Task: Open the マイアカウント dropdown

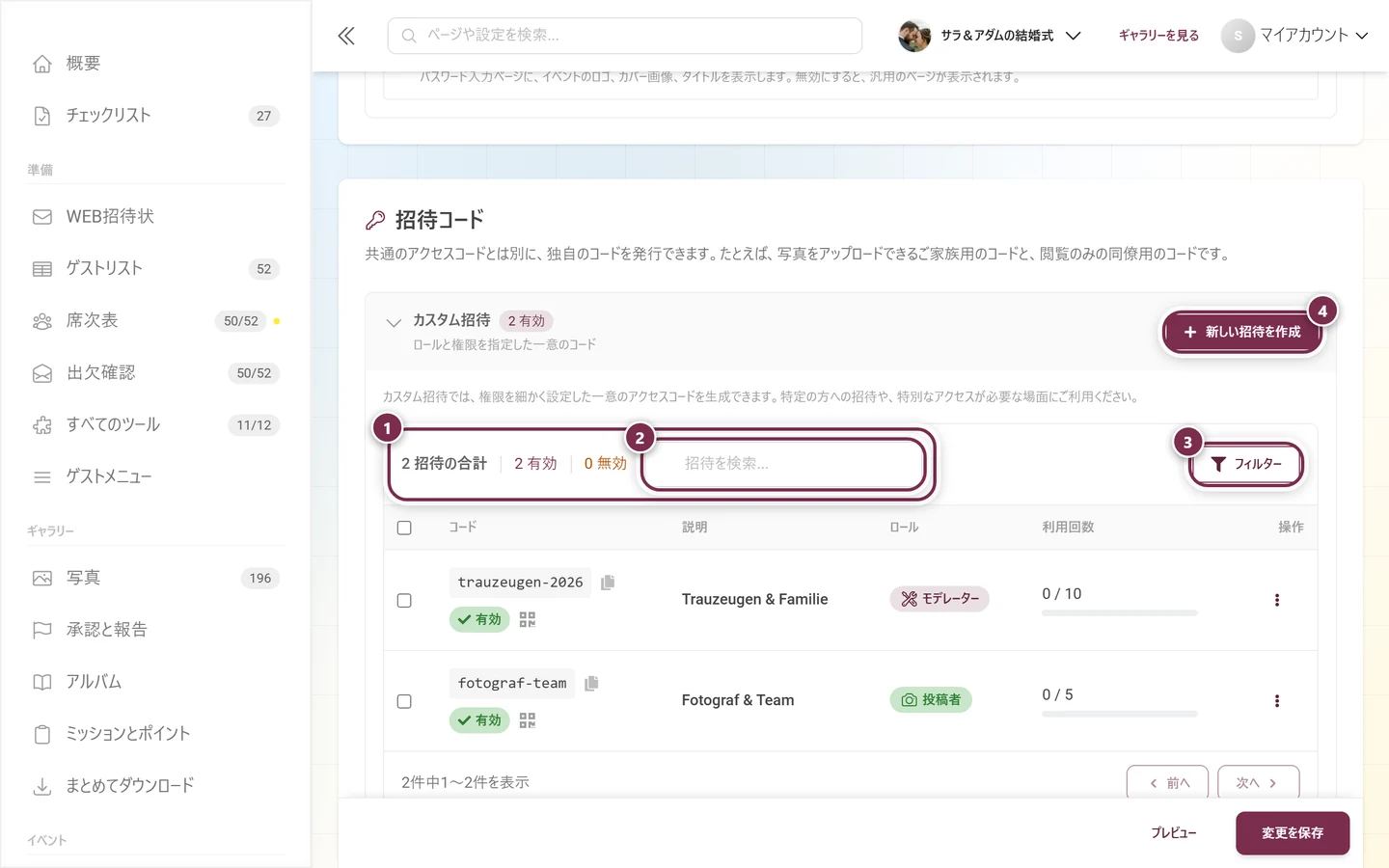Action: click(1294, 36)
